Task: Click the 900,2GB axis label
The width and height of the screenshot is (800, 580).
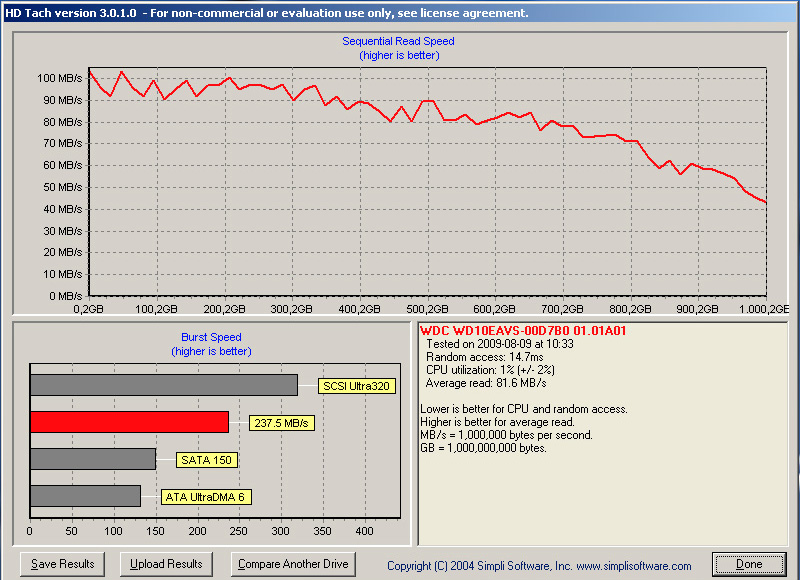Action: (x=697, y=309)
